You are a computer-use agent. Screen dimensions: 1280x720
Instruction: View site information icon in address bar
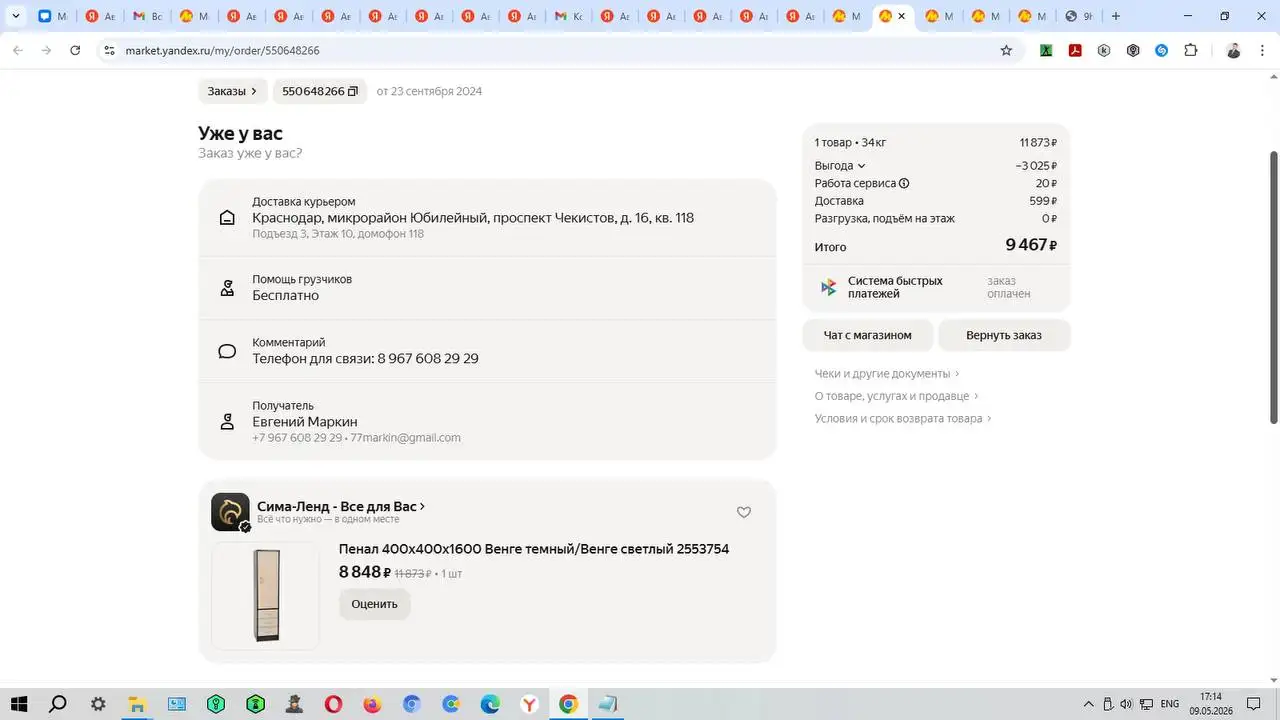tap(109, 50)
